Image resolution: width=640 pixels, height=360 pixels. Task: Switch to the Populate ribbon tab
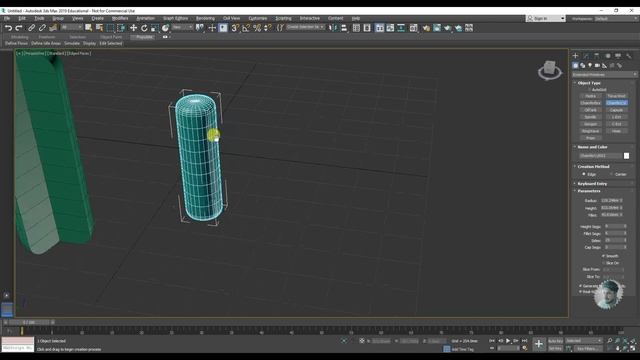coord(144,37)
